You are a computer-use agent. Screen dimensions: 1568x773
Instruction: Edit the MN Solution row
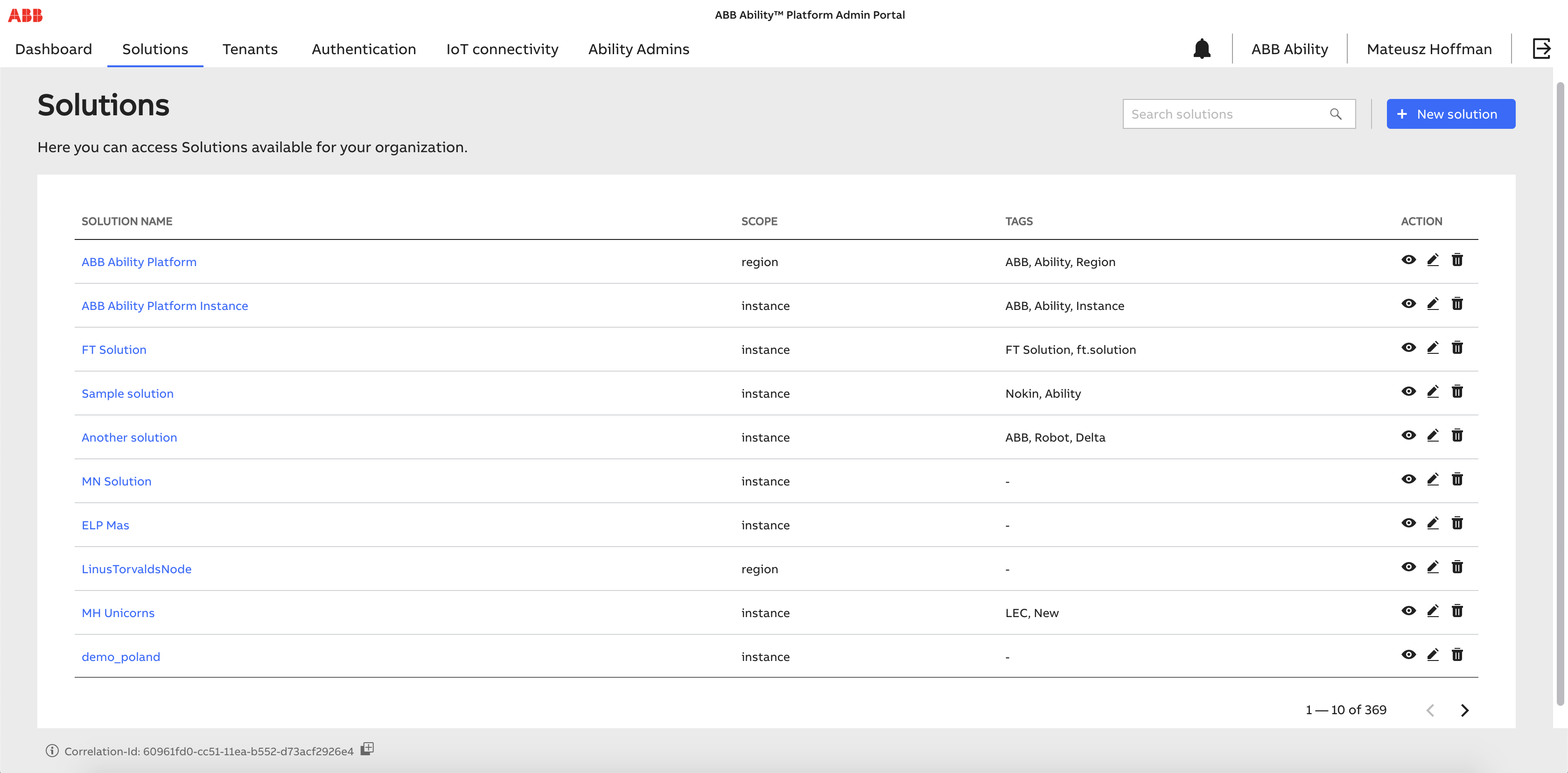point(1433,479)
